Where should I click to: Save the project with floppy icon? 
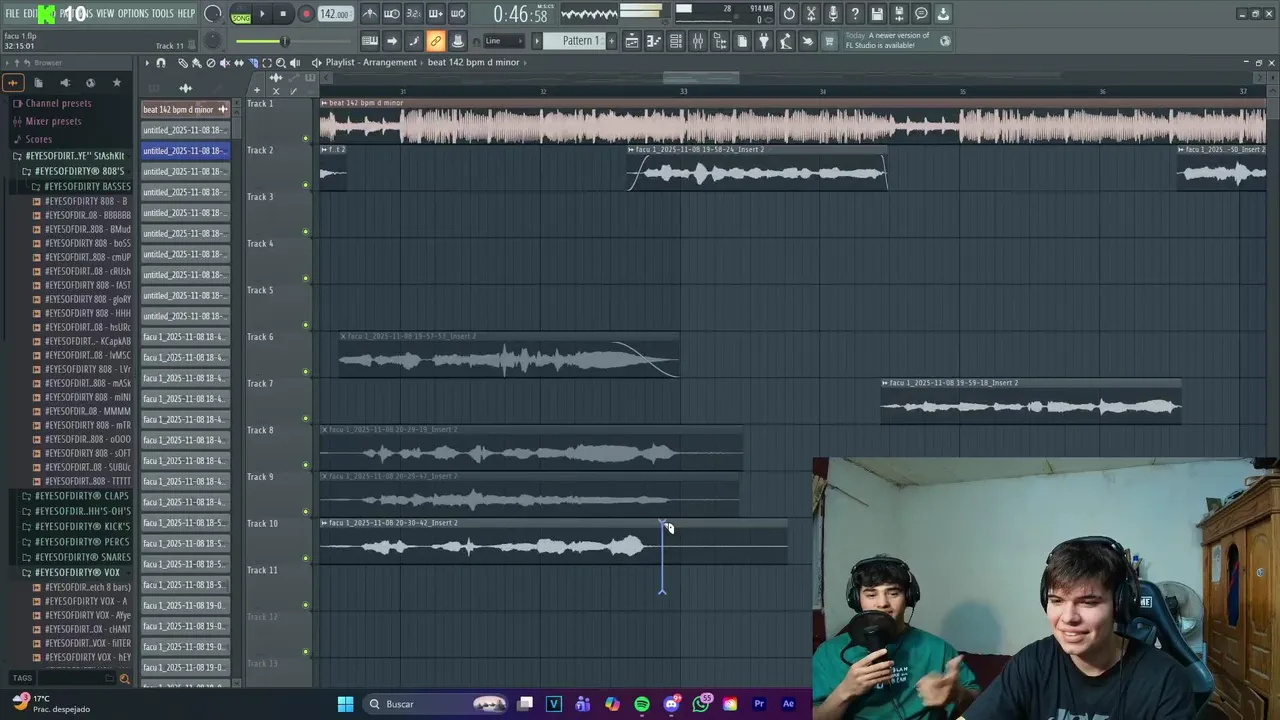[877, 14]
